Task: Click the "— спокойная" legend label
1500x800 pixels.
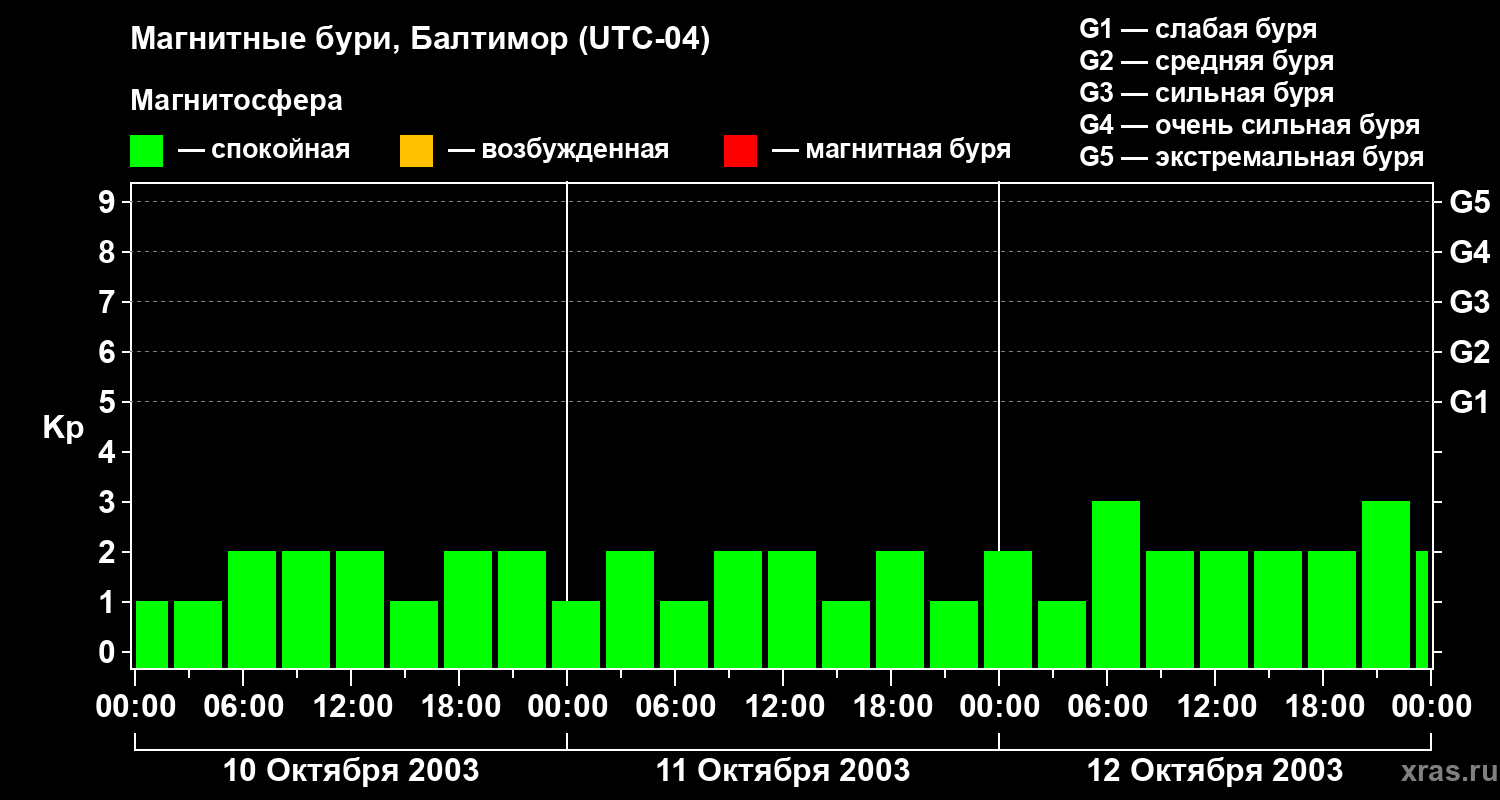Action: (x=264, y=150)
